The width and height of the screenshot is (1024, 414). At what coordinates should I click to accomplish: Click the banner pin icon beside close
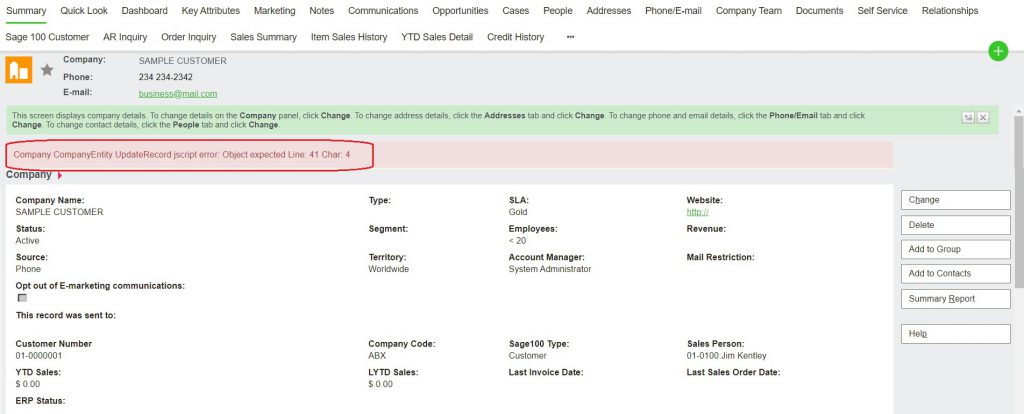[968, 118]
